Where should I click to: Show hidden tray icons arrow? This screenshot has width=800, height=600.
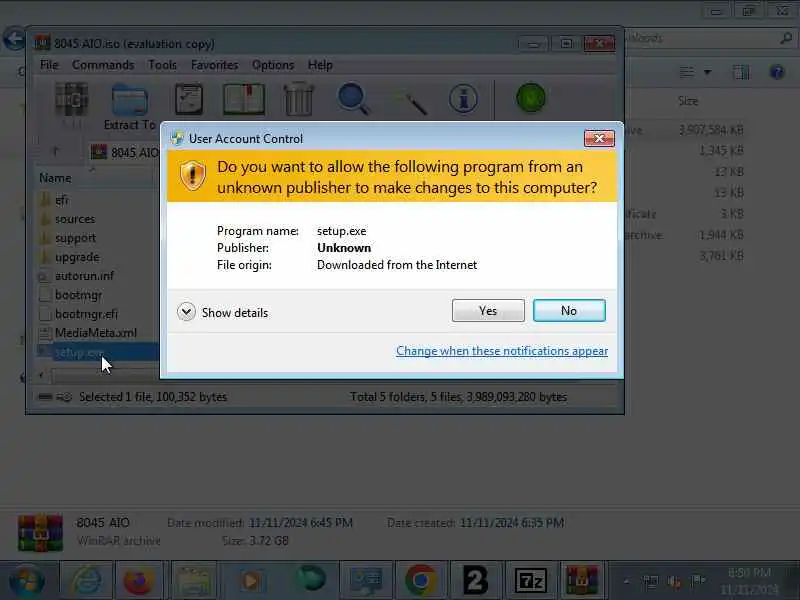[x=627, y=581]
